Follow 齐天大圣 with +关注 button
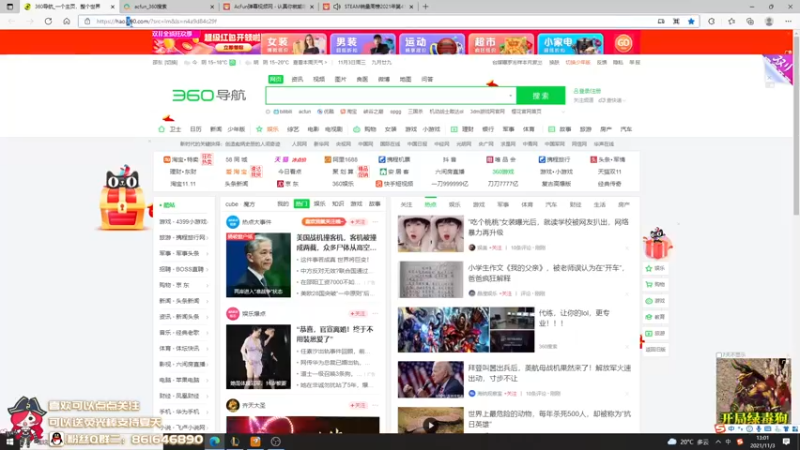This screenshot has width=800, height=450. pyautogui.click(x=358, y=406)
